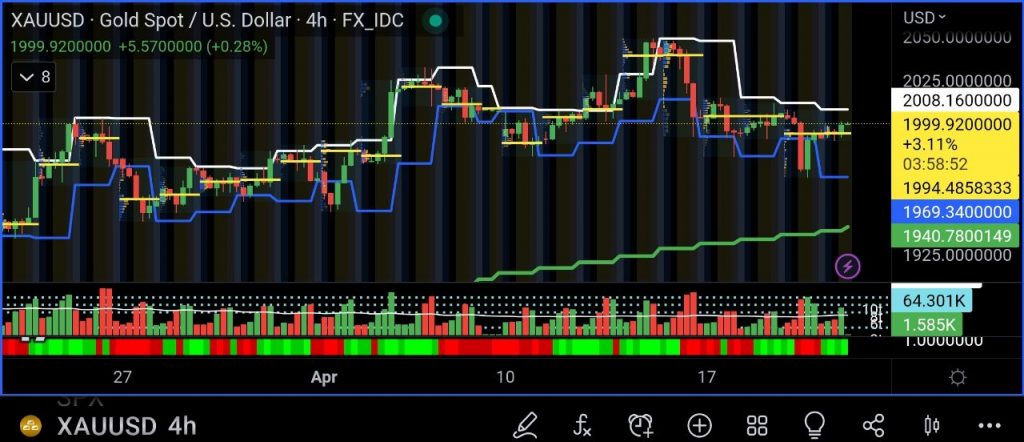This screenshot has width=1024, height=442.
Task: Open XAUUSD symbol search at bottom
Action: 106,426
